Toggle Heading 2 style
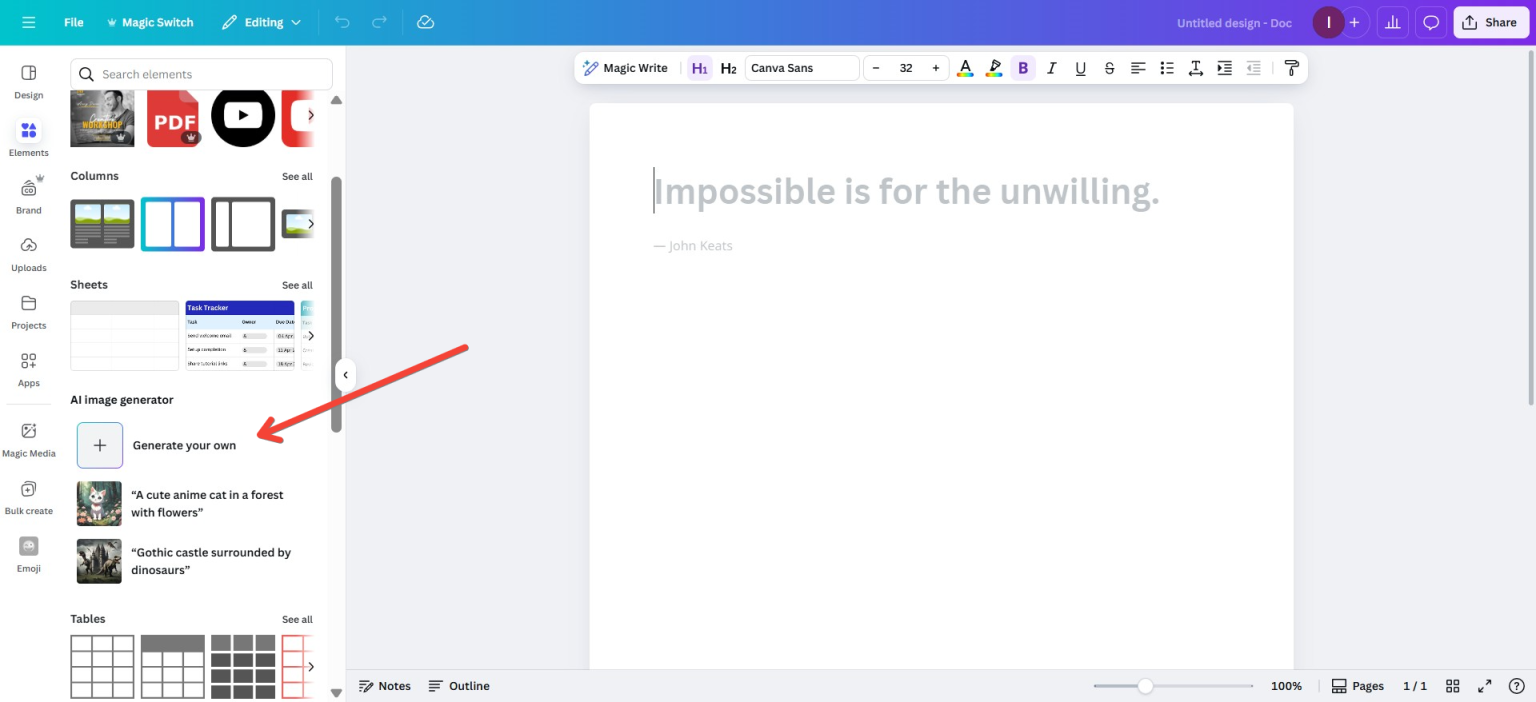Image resolution: width=1536 pixels, height=702 pixels. click(728, 68)
